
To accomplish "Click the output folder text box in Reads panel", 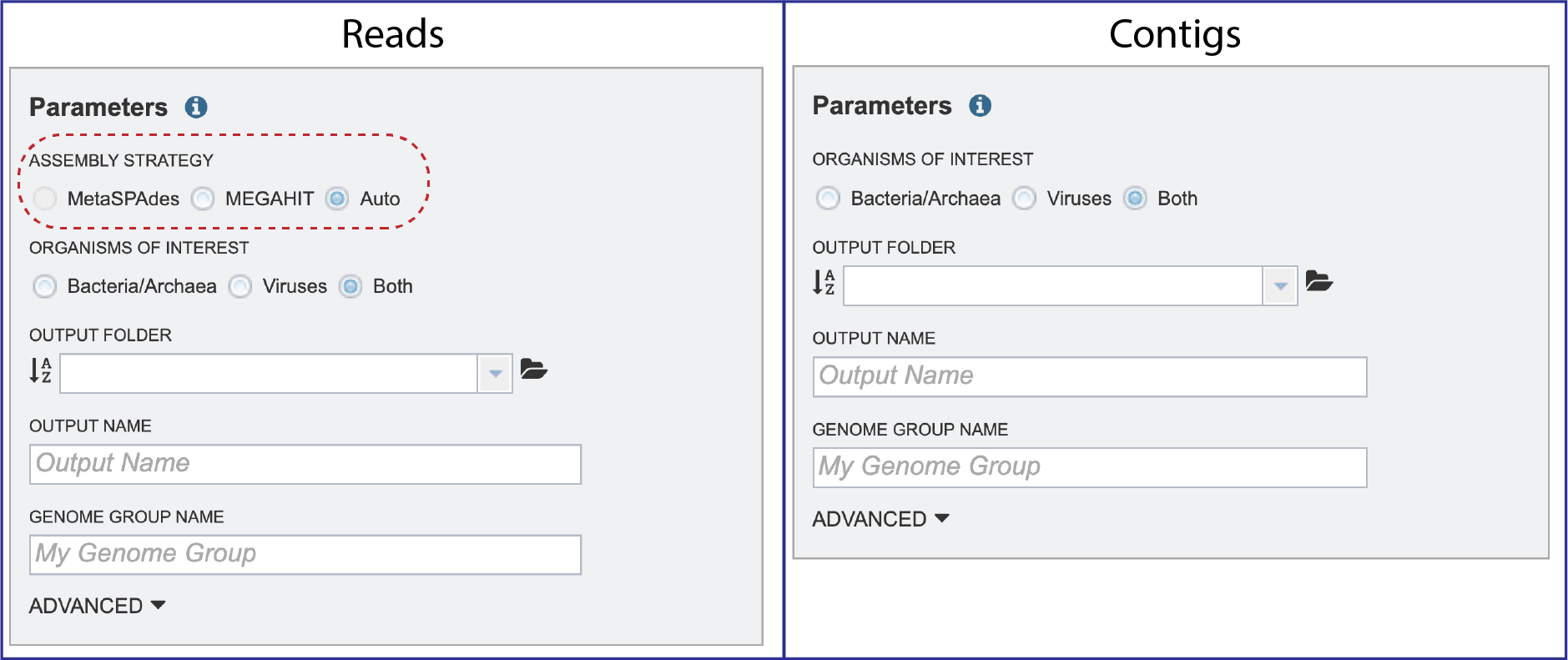I will coord(269,373).
